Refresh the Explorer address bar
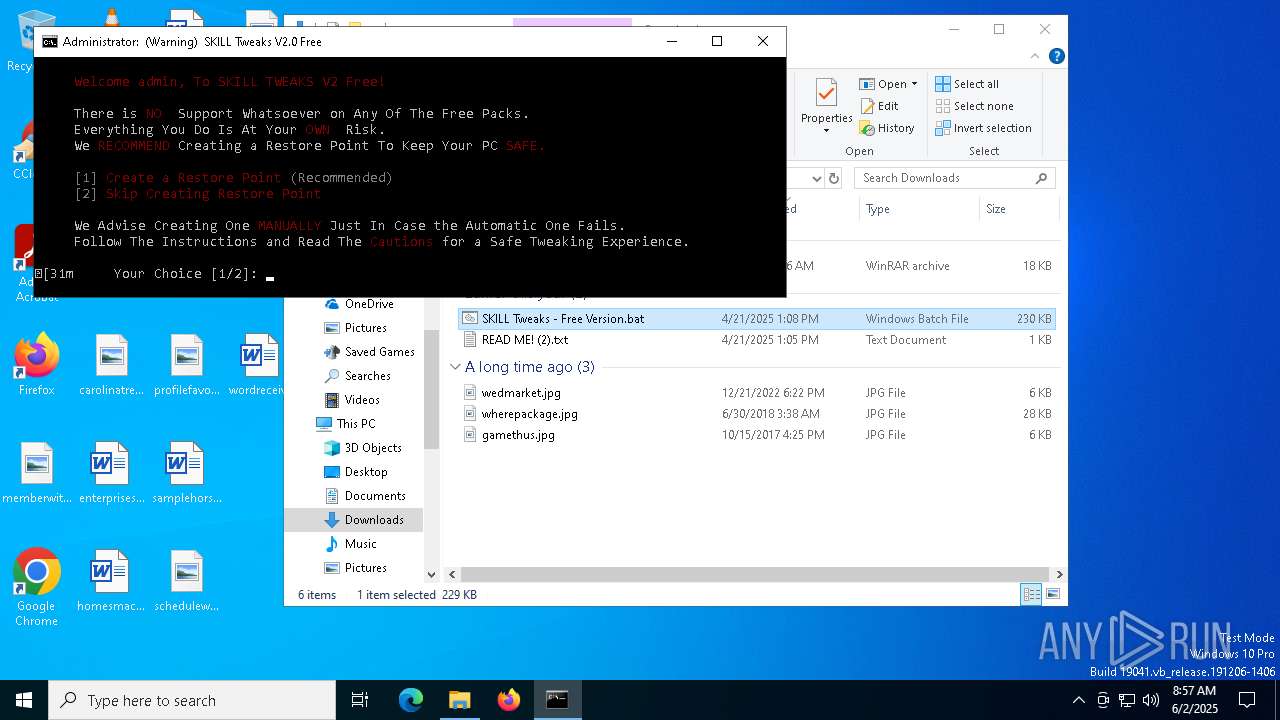The image size is (1280, 720). tap(835, 178)
